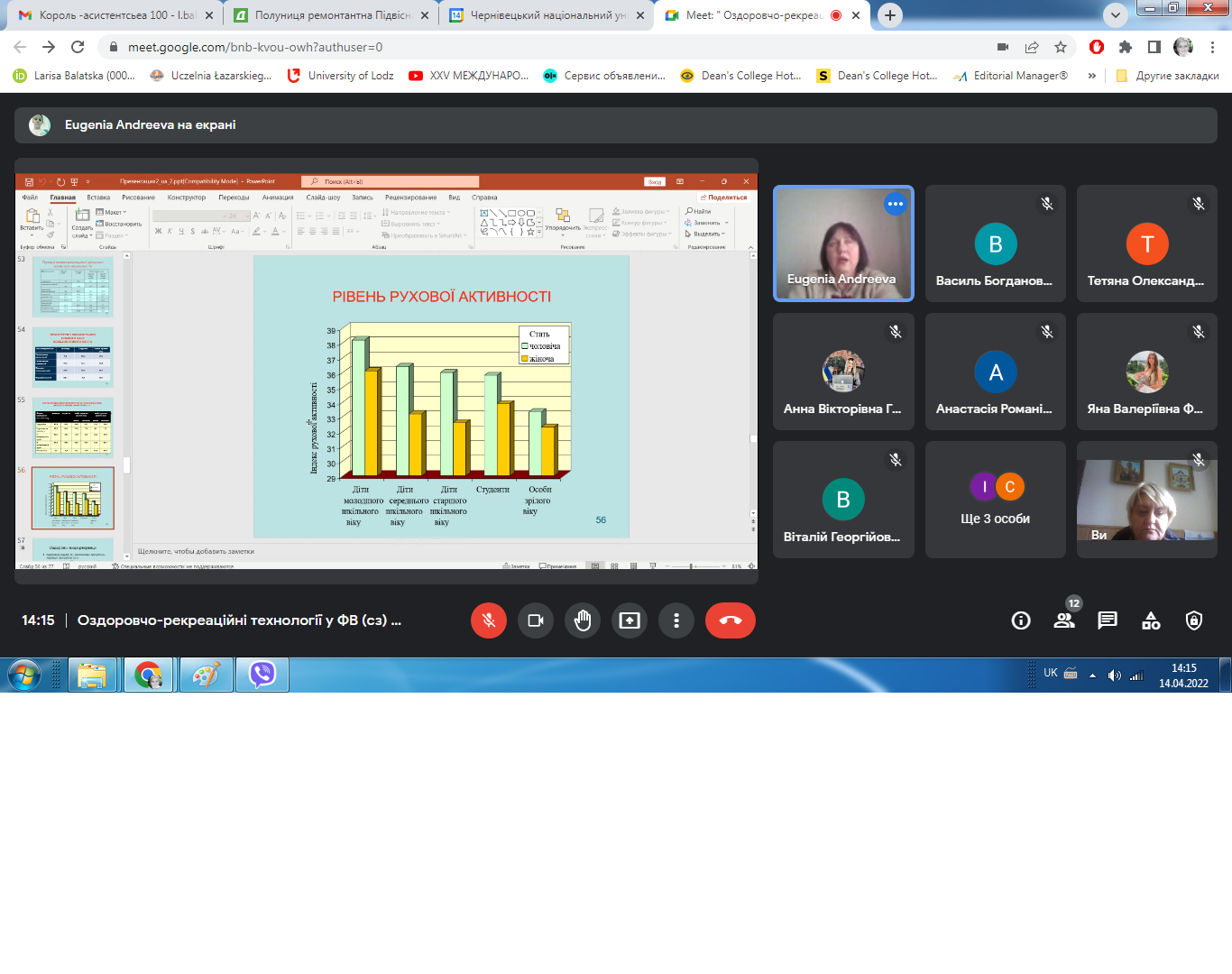Open options dots on Eugenia Andreeva tile
Screen dimensions: 1232x974
coord(895,204)
